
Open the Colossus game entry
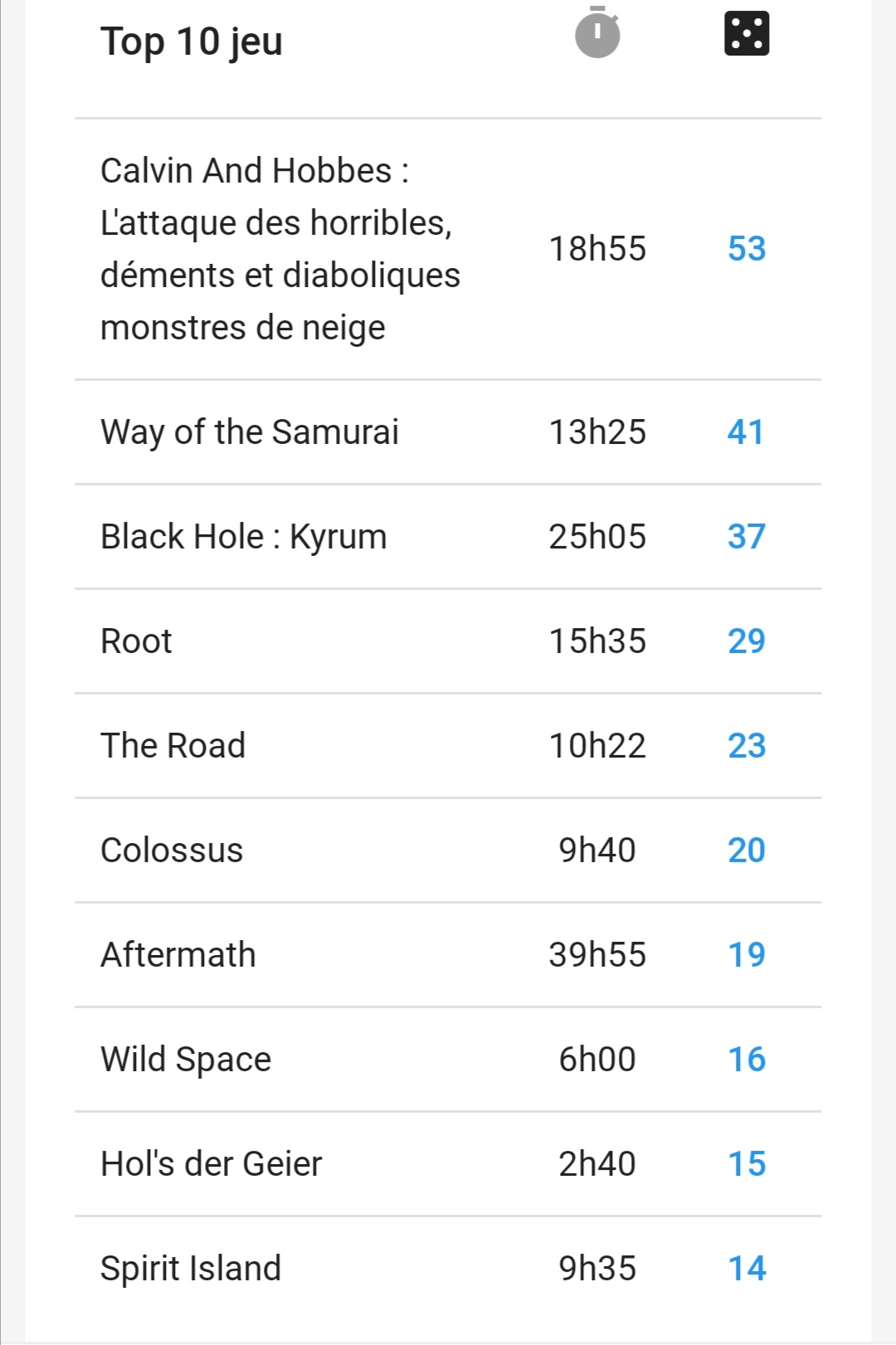pyautogui.click(x=172, y=850)
